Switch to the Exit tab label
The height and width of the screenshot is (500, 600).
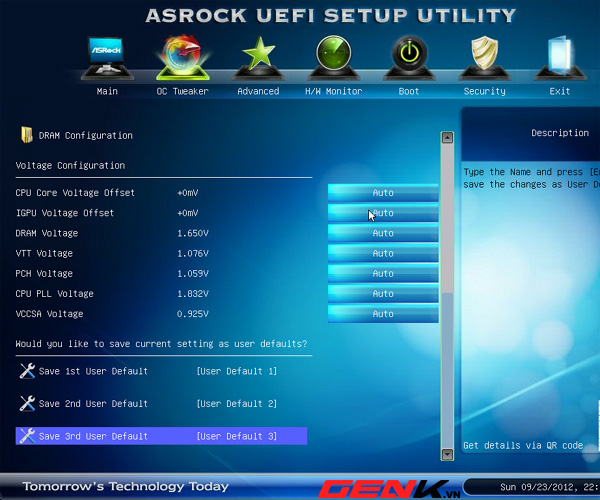(x=560, y=91)
